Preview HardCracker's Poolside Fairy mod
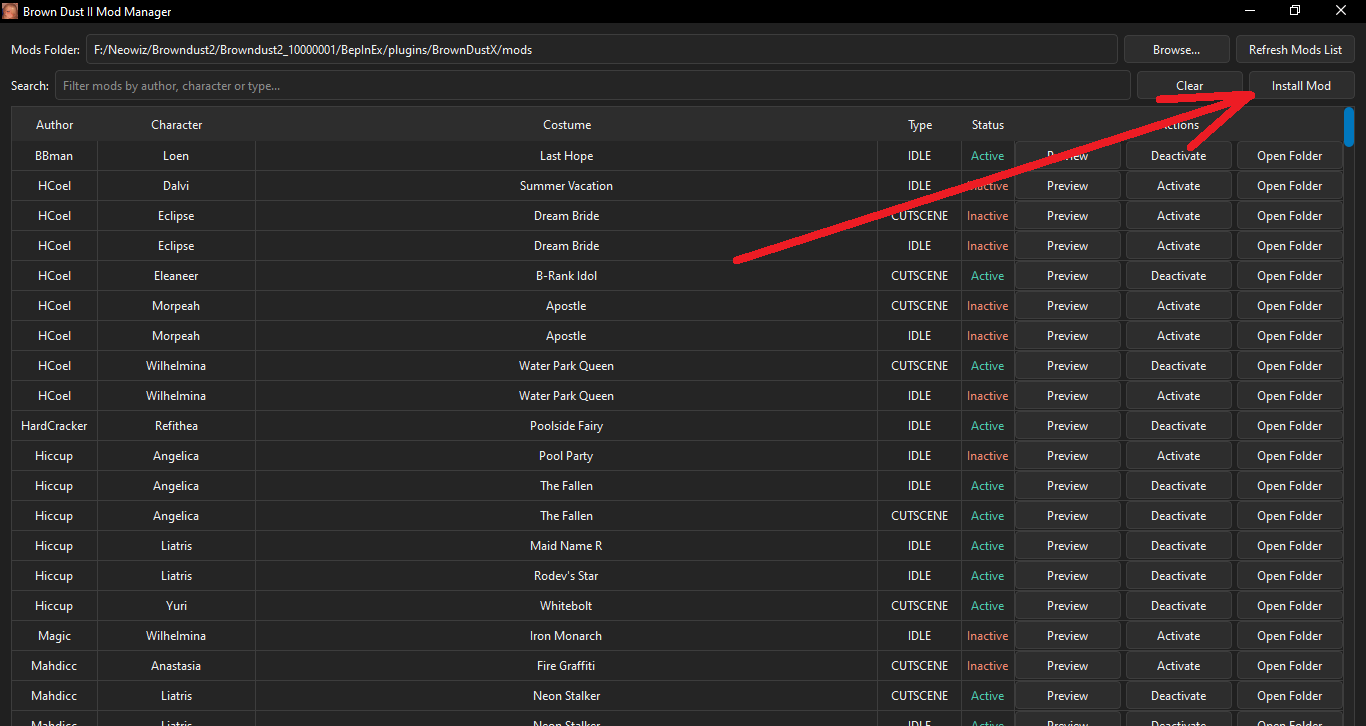This screenshot has width=1366, height=726. point(1067,425)
